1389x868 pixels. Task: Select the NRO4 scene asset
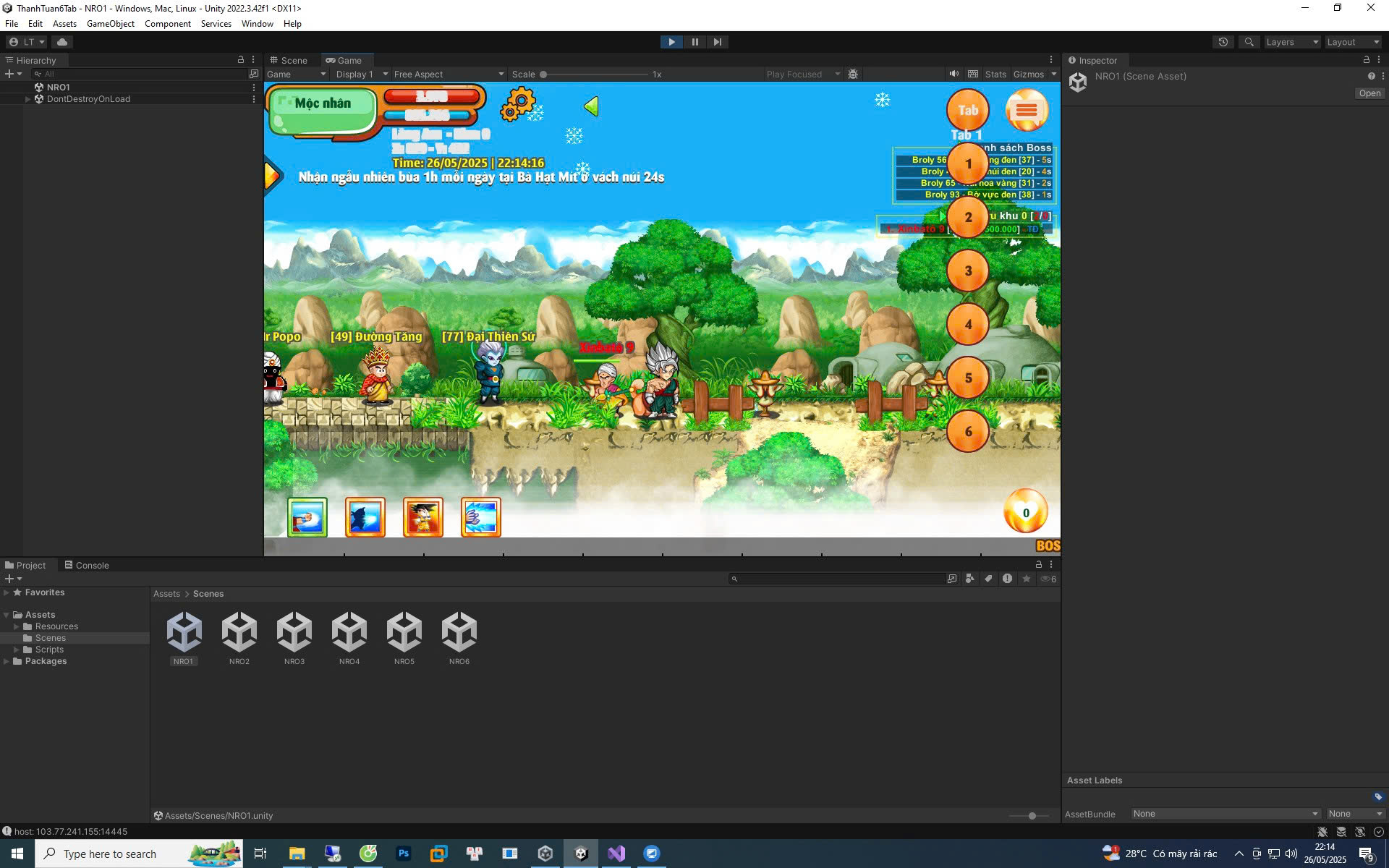point(349,638)
